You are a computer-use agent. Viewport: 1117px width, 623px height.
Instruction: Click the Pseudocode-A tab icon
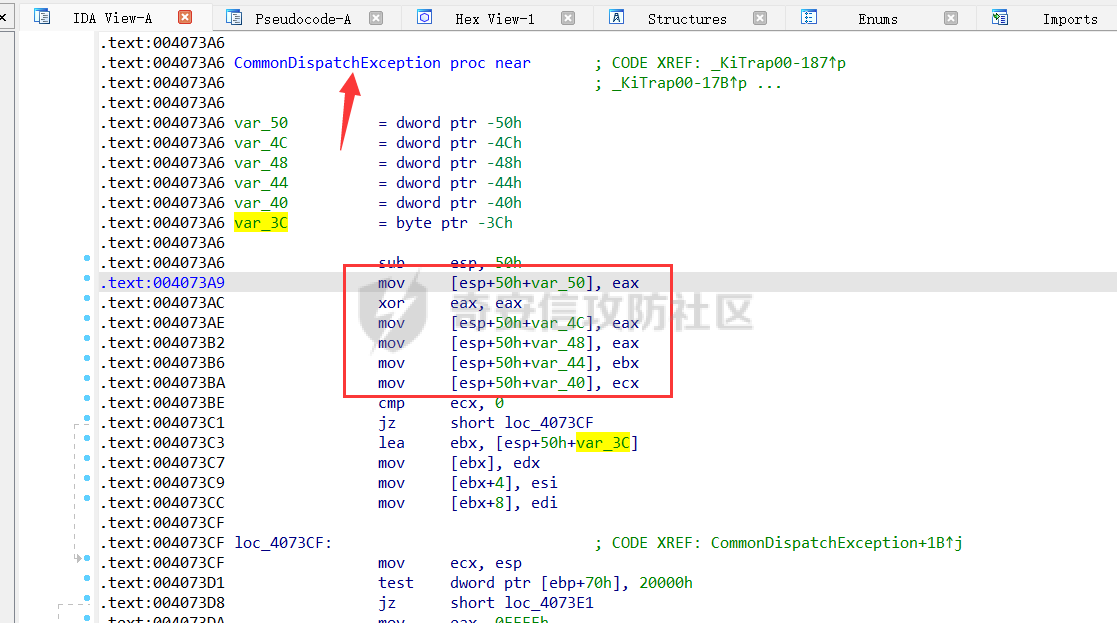click(234, 17)
